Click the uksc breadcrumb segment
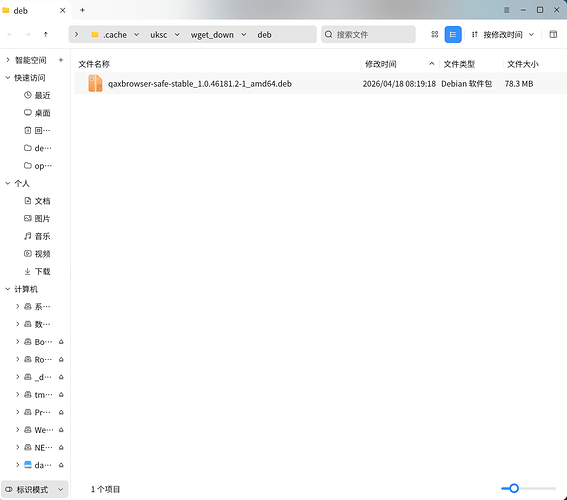This screenshot has height=500, width=567. tap(159, 35)
